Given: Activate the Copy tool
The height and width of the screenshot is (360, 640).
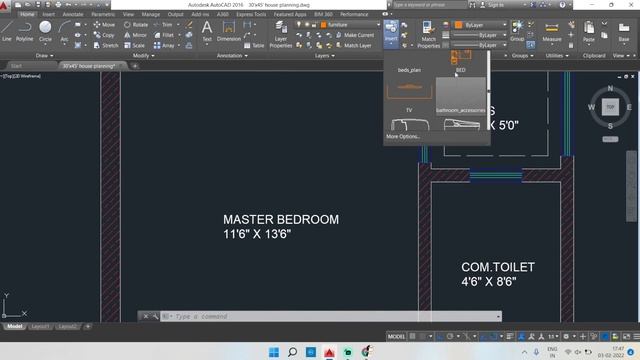Looking at the screenshot, I should coord(104,35).
